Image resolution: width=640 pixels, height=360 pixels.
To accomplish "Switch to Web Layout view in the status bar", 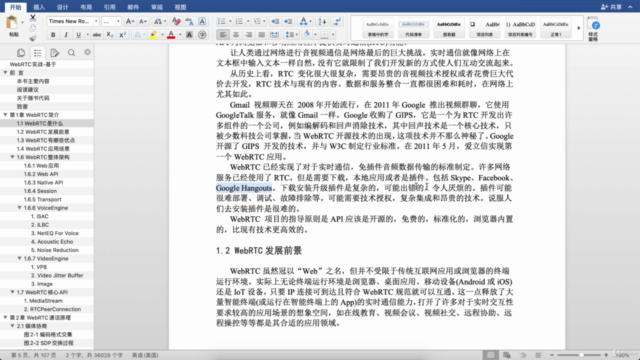I will pyautogui.click(x=507, y=355).
